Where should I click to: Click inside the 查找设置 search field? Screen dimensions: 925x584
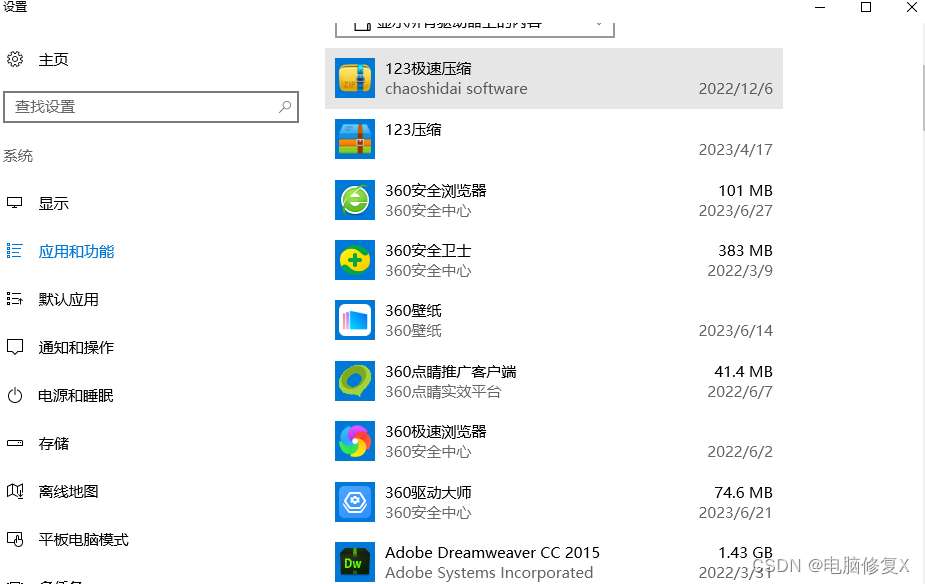151,107
